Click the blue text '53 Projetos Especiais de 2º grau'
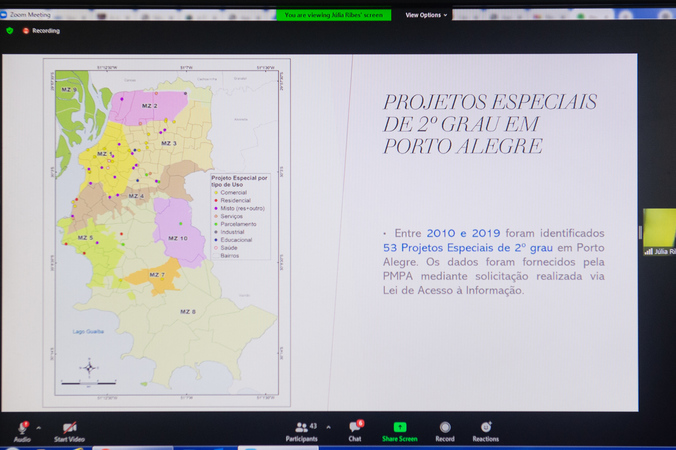Viewport: 676px width, 450px height. (468, 248)
